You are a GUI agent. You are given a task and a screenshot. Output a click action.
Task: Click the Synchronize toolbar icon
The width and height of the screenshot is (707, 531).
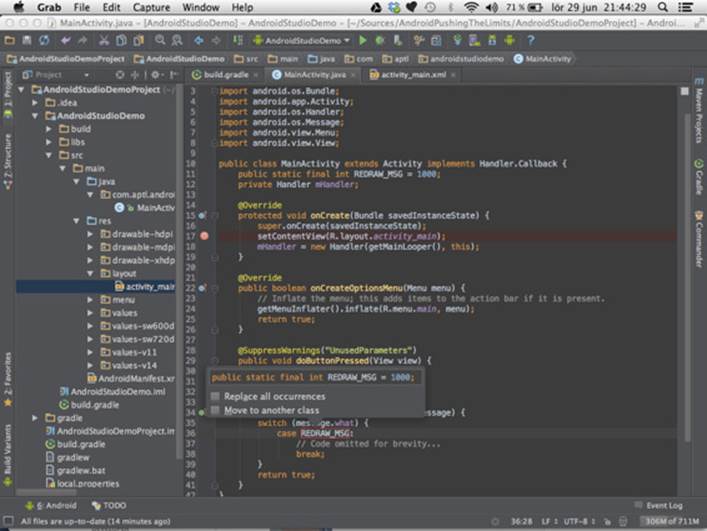(x=44, y=41)
